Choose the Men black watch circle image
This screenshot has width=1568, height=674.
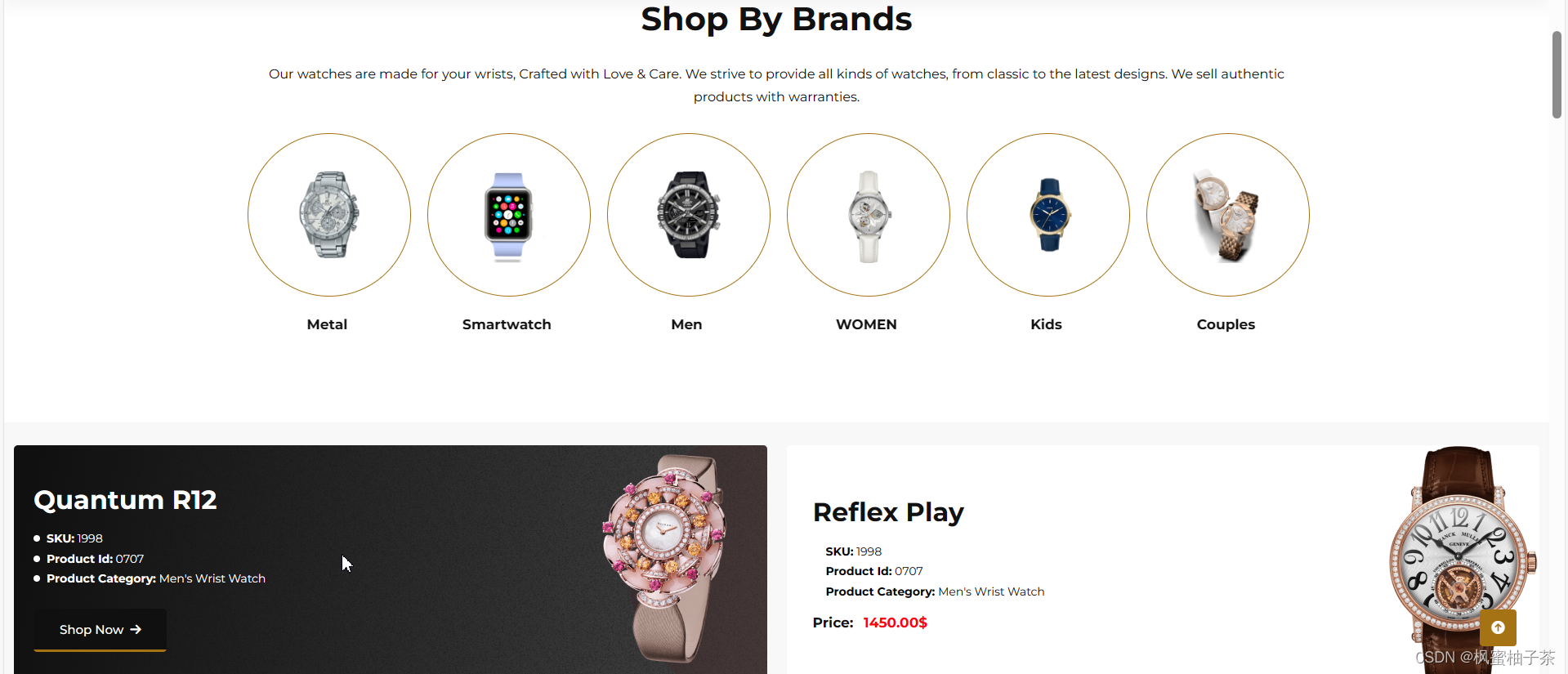[x=689, y=215]
